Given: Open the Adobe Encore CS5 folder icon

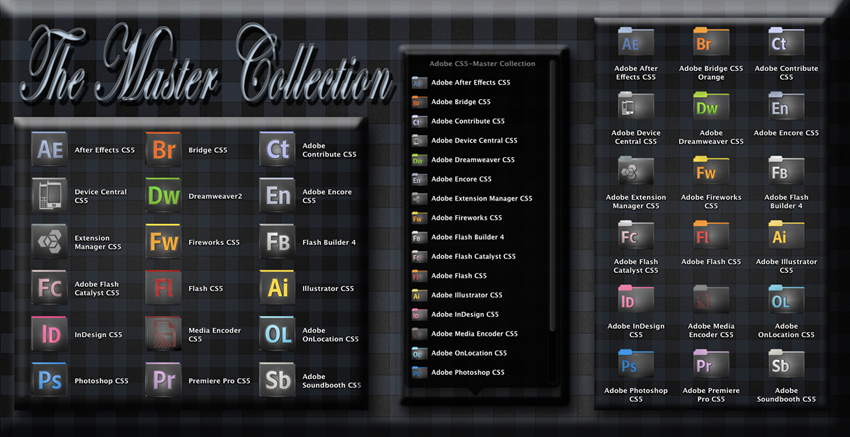Looking at the screenshot, I should point(786,106).
